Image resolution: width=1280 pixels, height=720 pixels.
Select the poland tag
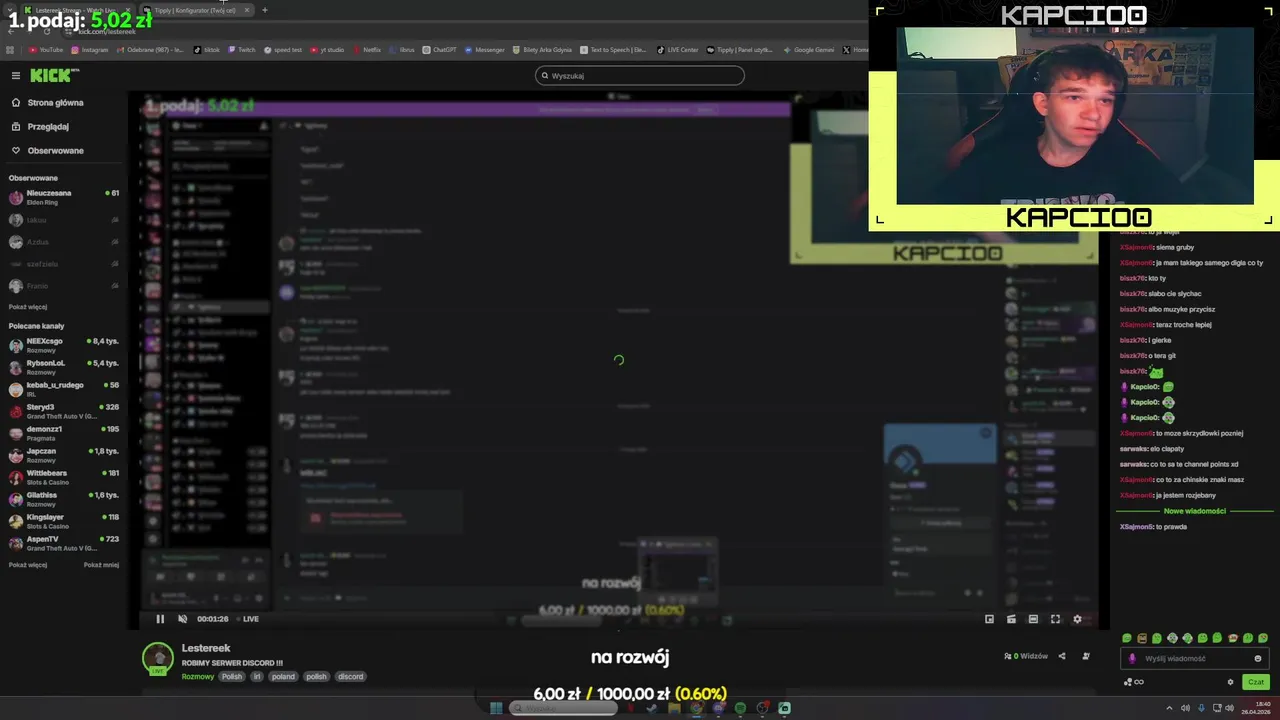(283, 676)
